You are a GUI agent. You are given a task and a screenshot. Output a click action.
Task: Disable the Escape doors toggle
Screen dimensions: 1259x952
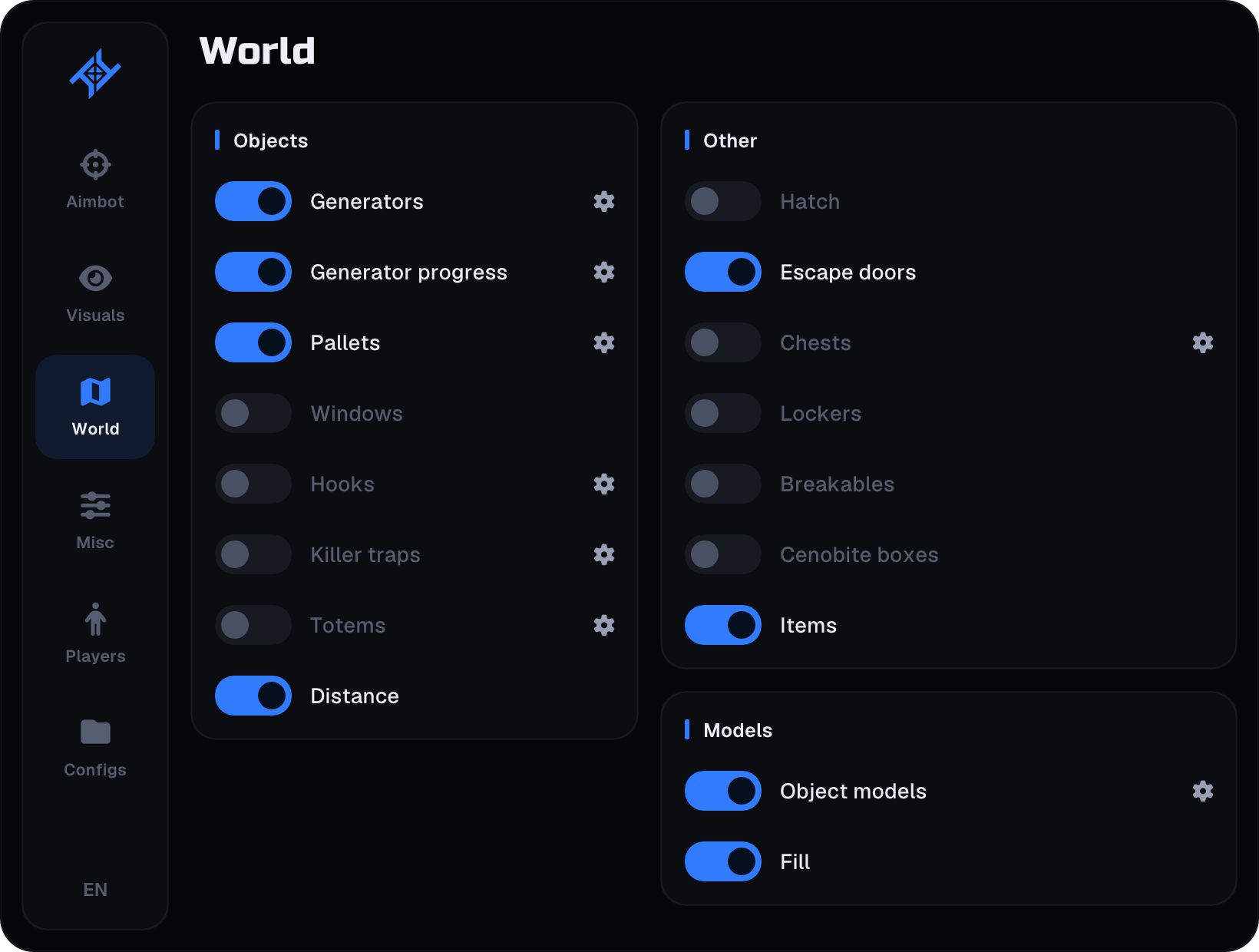tap(723, 272)
